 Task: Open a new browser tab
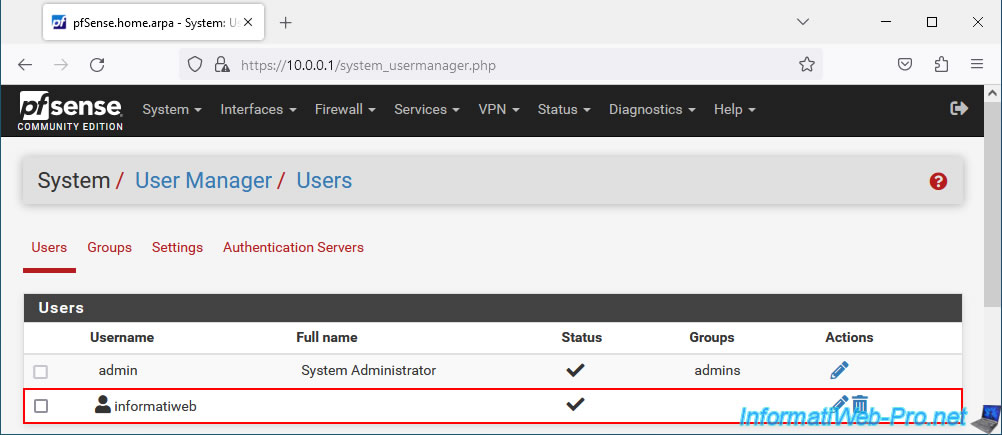(x=286, y=23)
